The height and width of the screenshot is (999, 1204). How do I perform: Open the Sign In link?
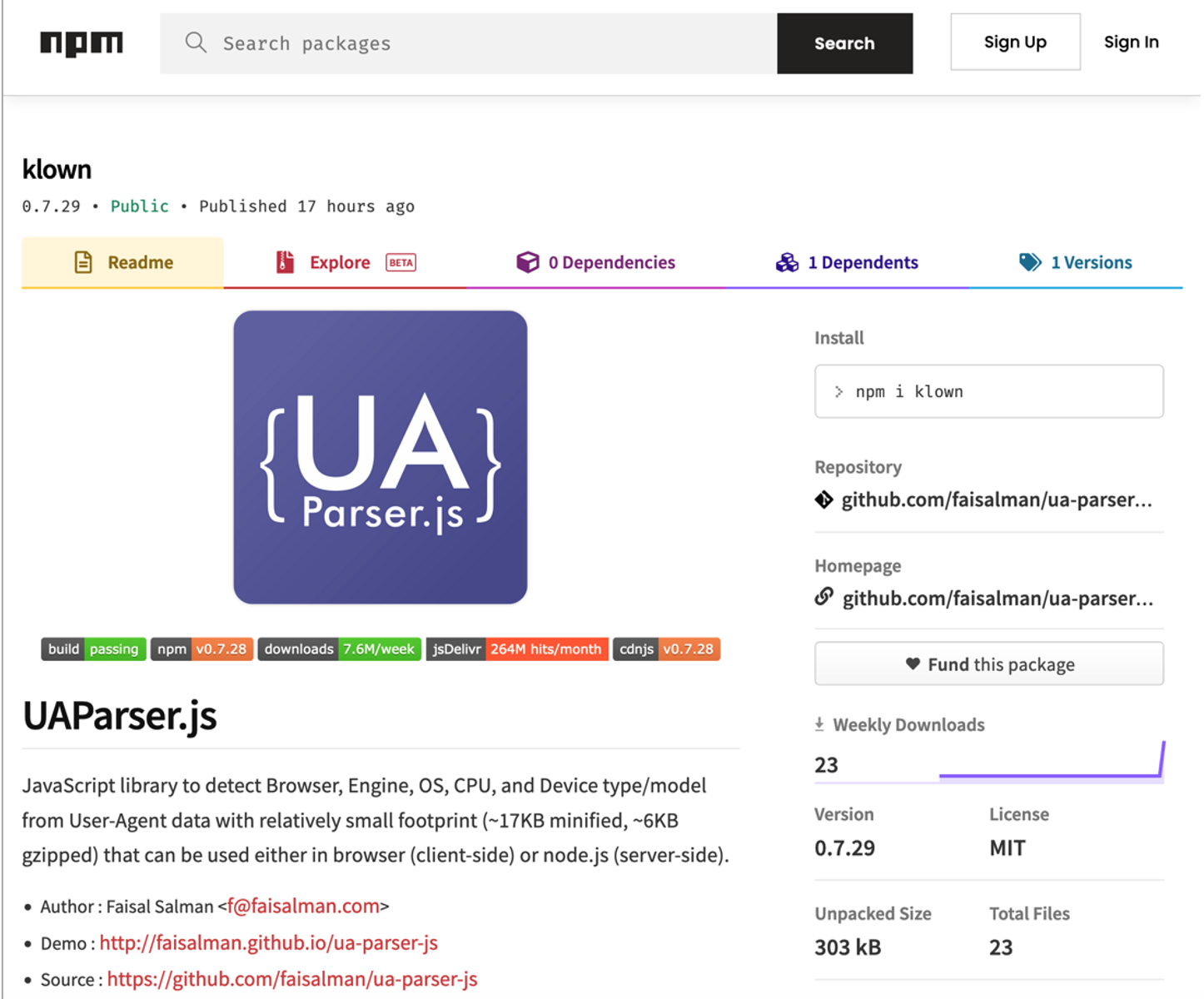pyautogui.click(x=1131, y=42)
